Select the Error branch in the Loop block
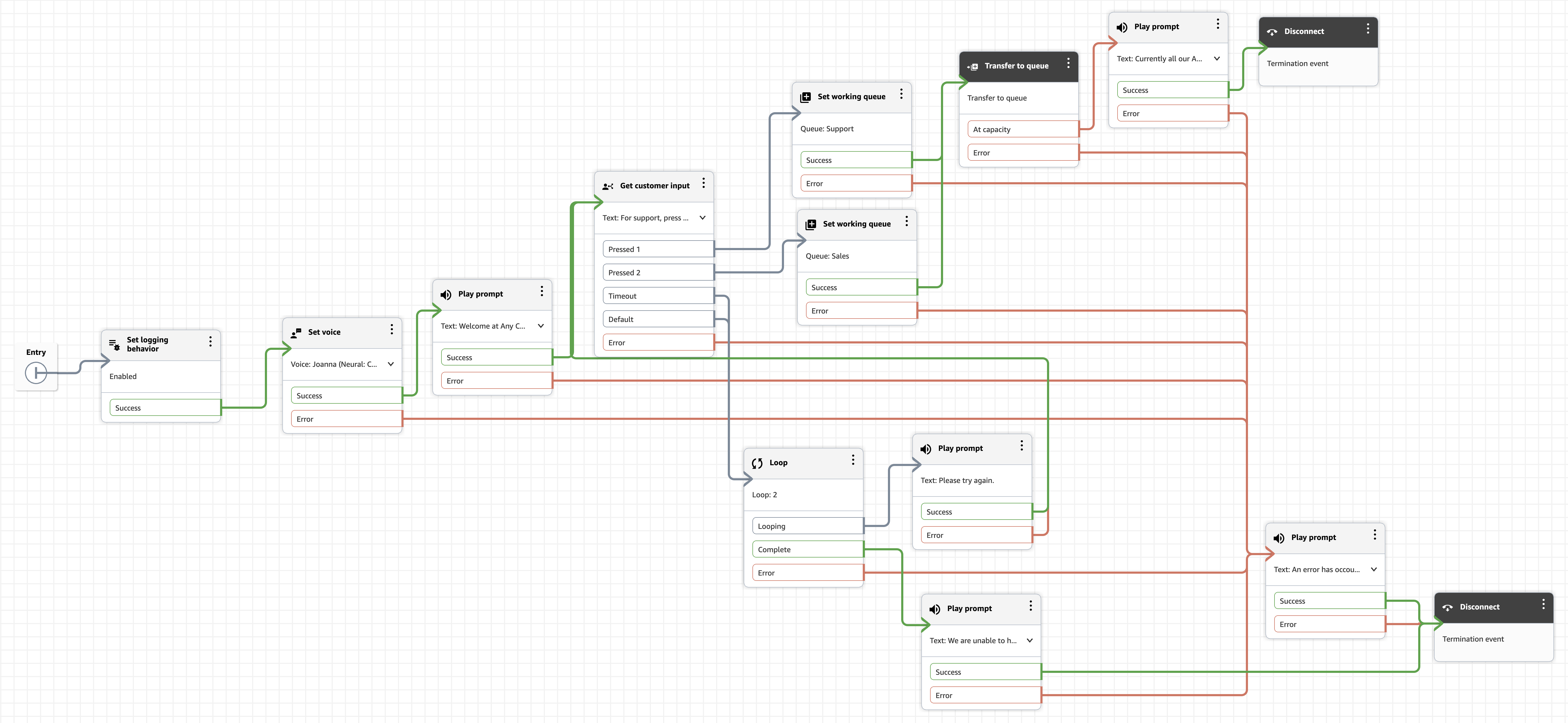The image size is (1568, 723). 808,573
